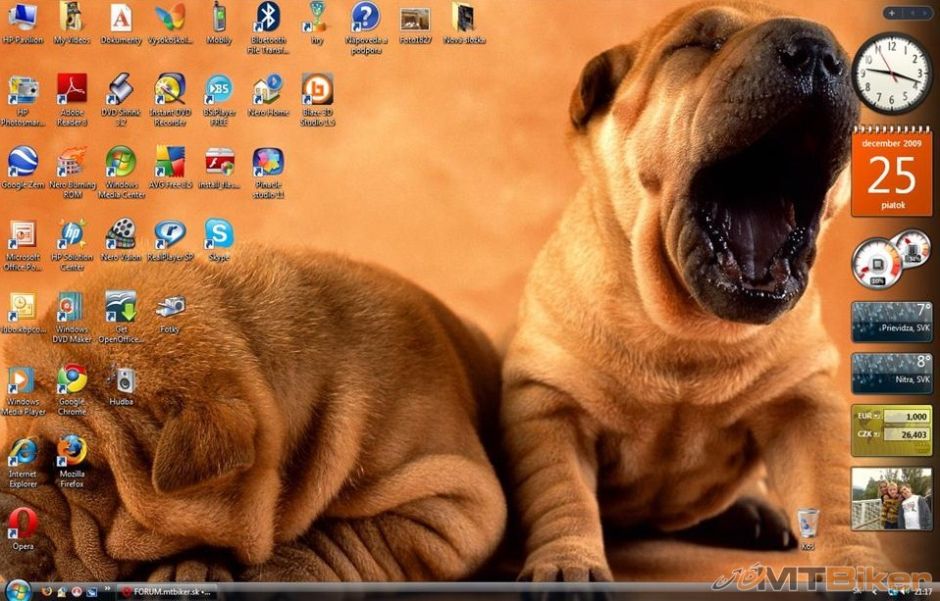Expand the Quick Launch overflow chevron

[107, 591]
